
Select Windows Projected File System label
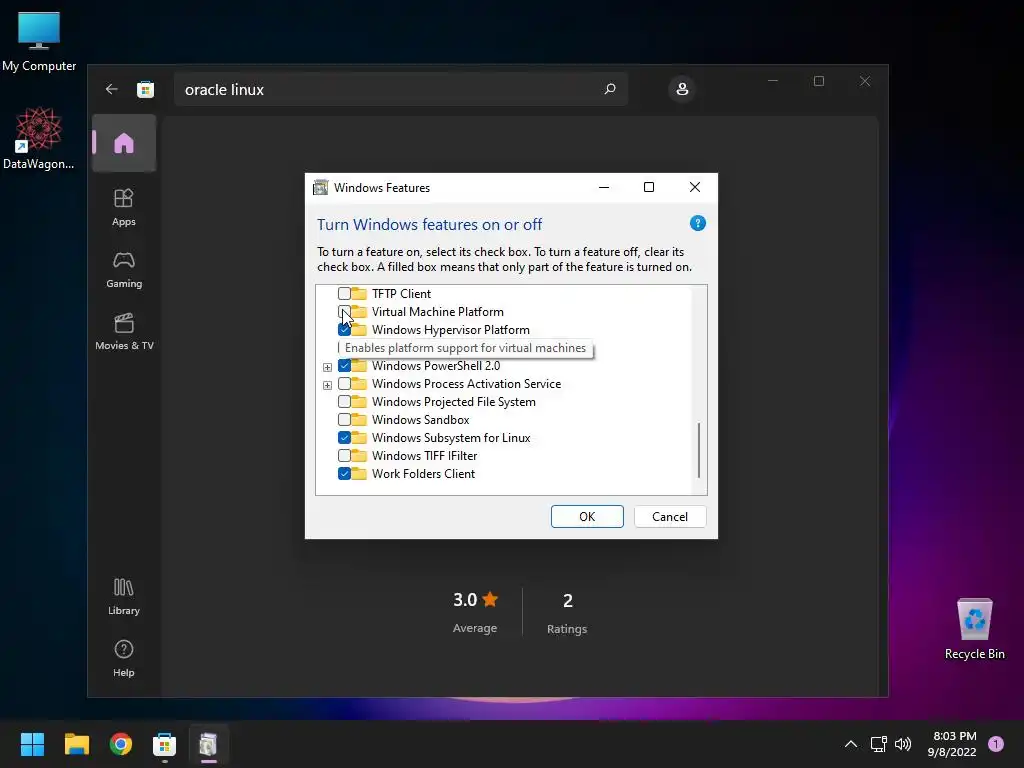pyautogui.click(x=453, y=402)
